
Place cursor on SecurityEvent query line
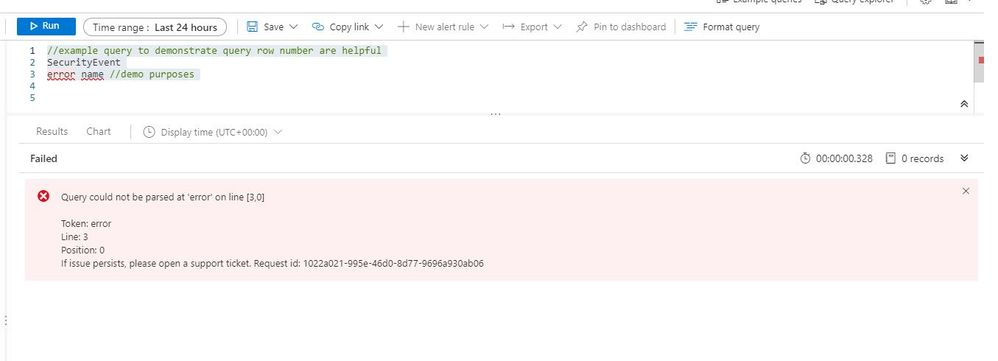tap(83, 62)
